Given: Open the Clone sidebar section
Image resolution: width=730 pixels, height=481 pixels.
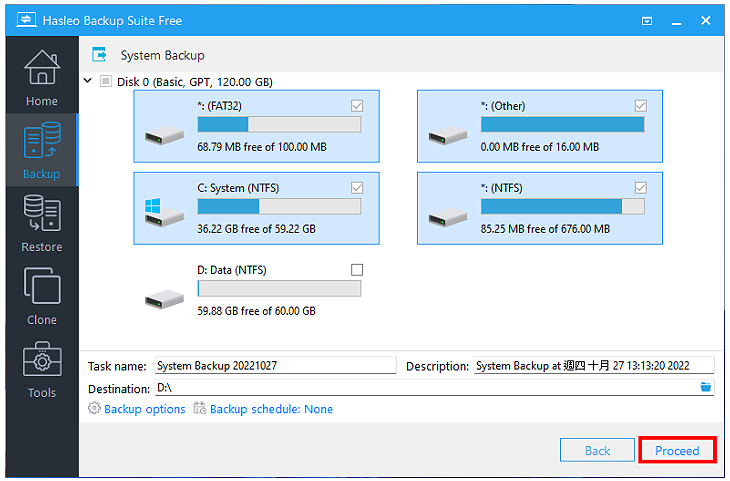Looking at the screenshot, I should point(42,296).
